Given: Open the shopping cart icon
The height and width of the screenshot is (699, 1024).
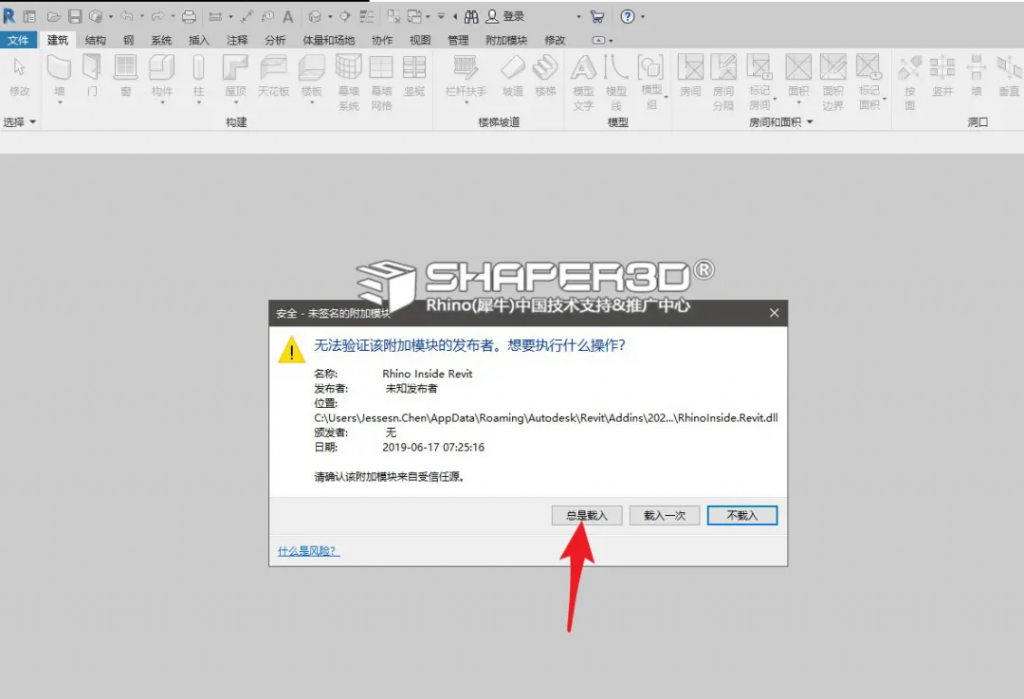Looking at the screenshot, I should click(597, 16).
